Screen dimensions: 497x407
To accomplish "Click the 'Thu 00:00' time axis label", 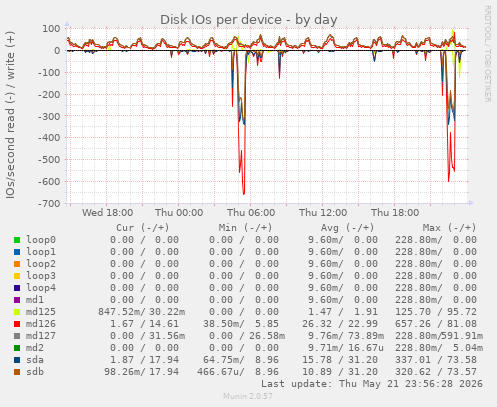I will tap(179, 213).
